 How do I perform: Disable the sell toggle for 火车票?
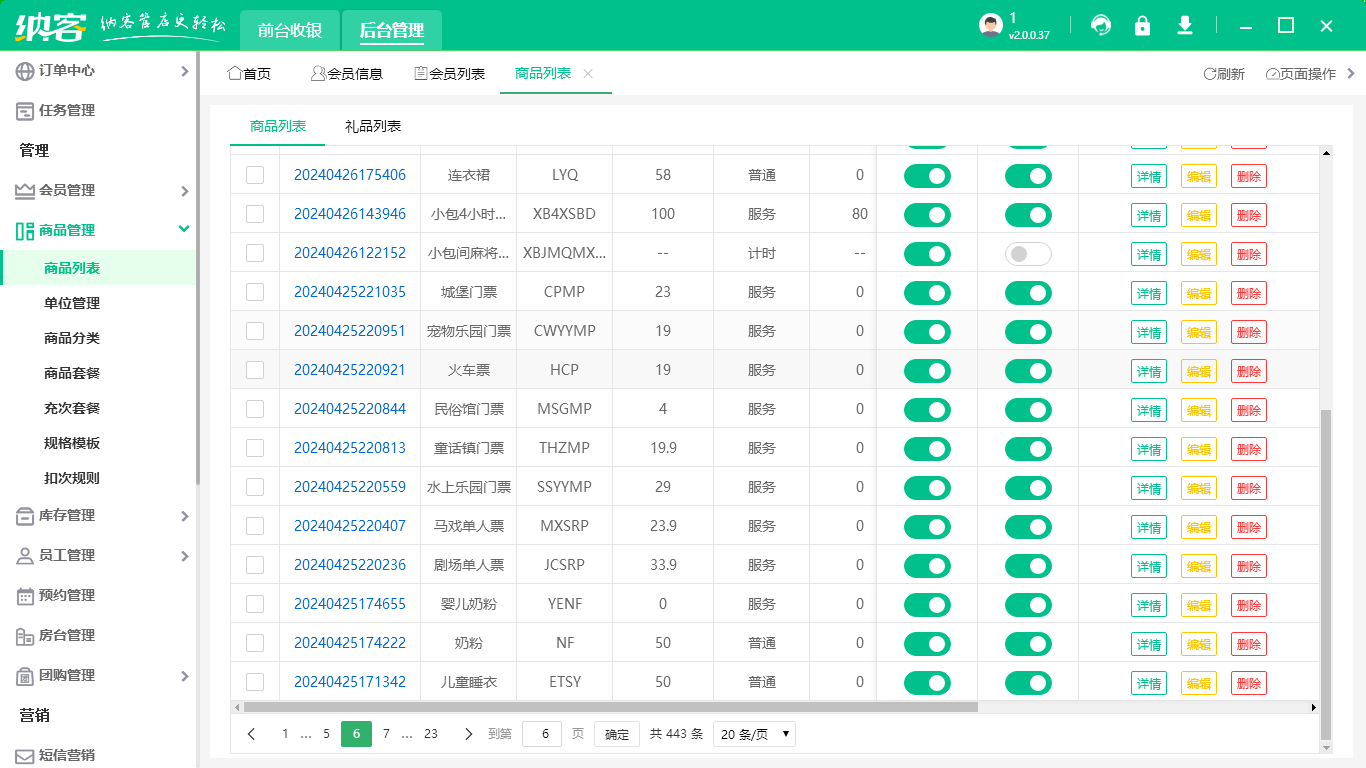coord(926,370)
